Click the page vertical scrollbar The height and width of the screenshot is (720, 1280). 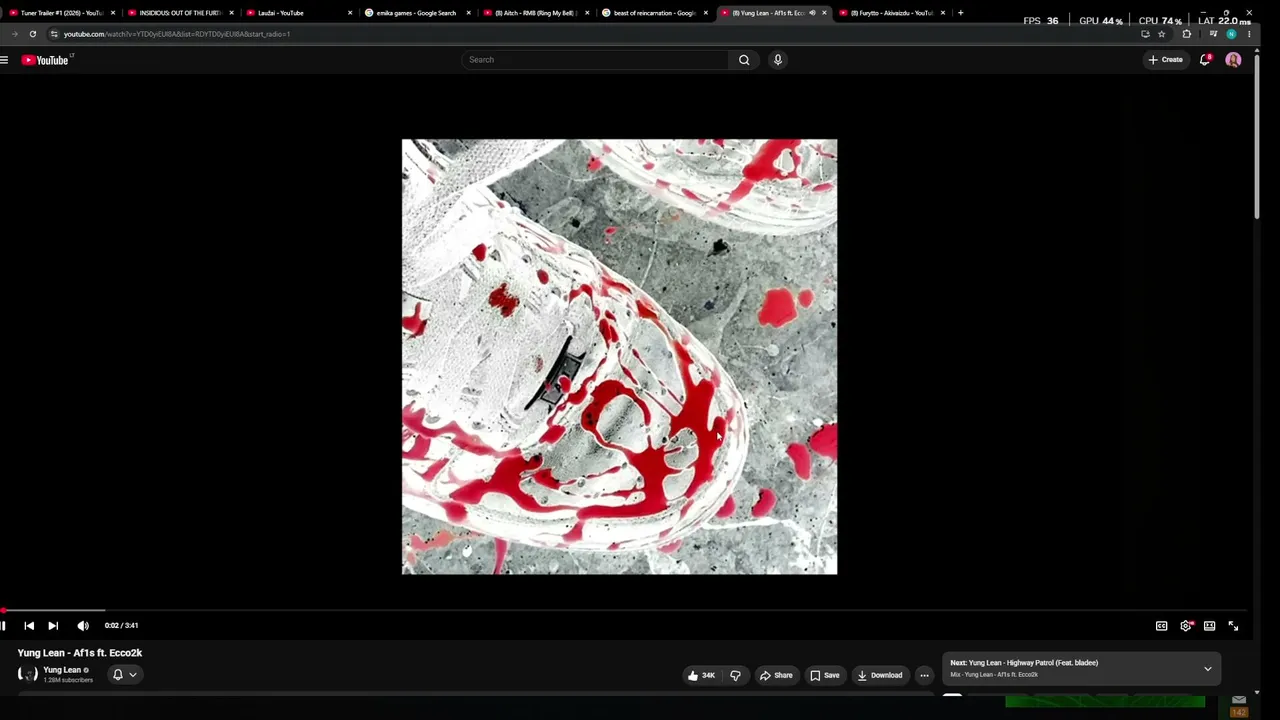click(1256, 135)
